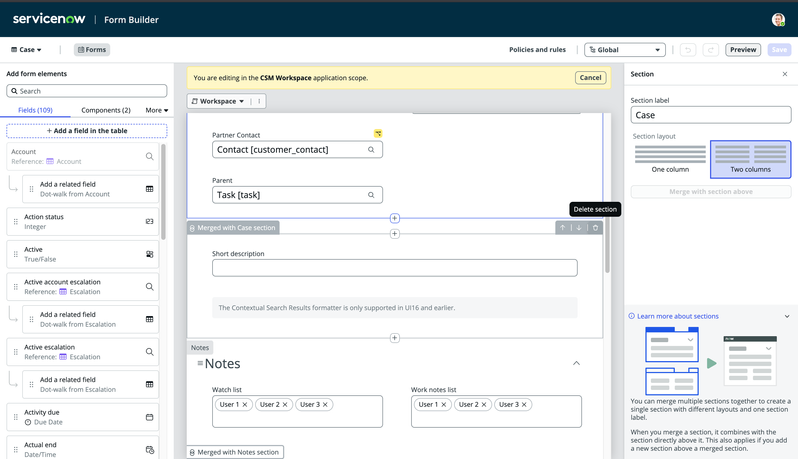Image resolution: width=798 pixels, height=459 pixels.
Task: Collapse Learn more about sections chevron
Action: (787, 316)
